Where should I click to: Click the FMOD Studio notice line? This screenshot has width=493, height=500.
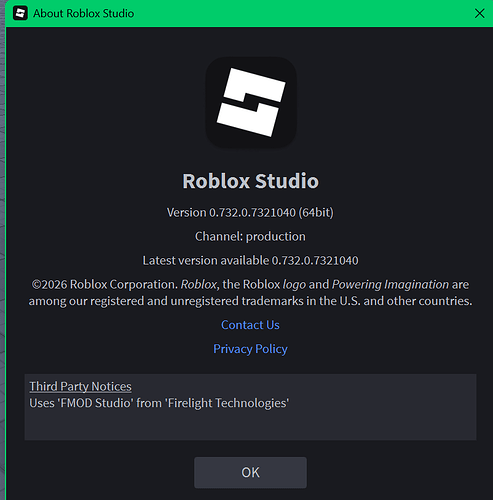click(x=159, y=403)
